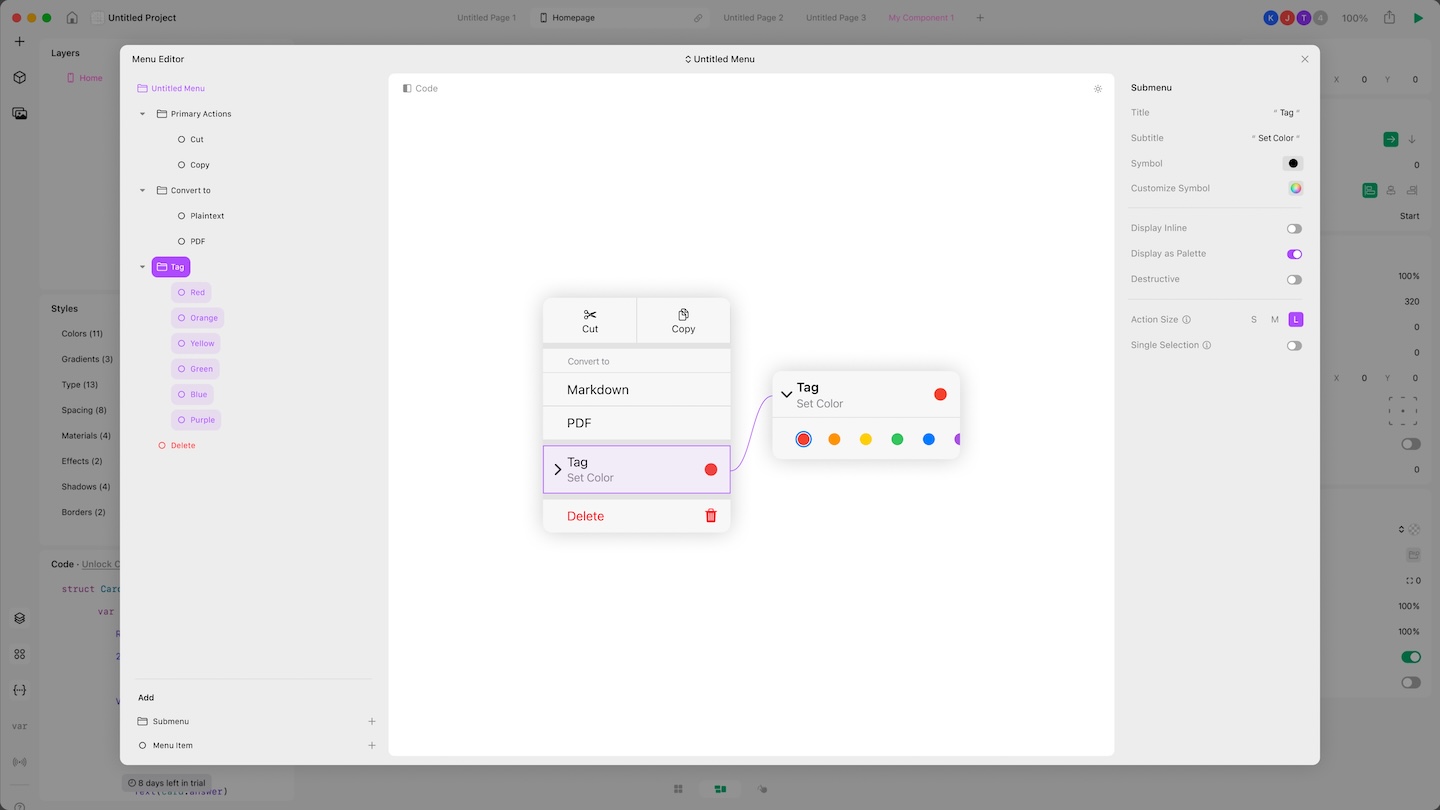Edit the Subtitle field showing Set Color
Image resolution: width=1440 pixels, height=810 pixels.
pos(1276,138)
